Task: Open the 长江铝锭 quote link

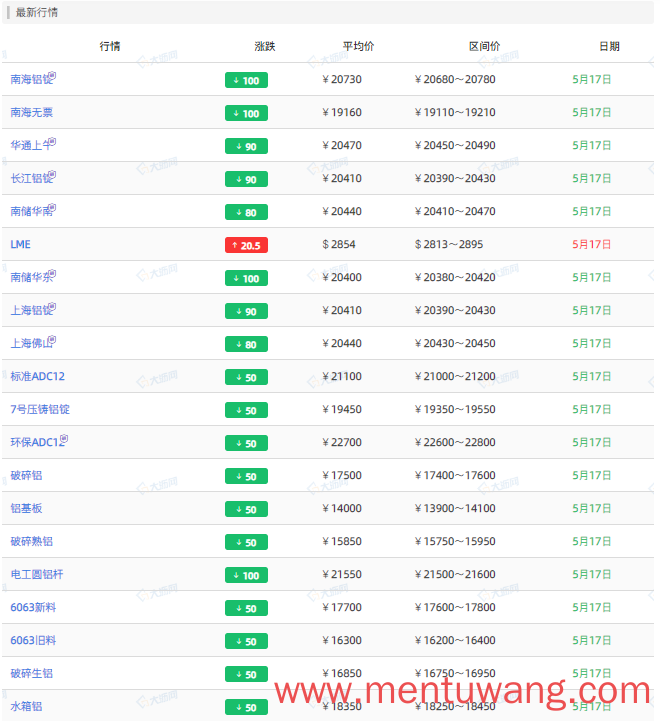Action: tap(31, 178)
